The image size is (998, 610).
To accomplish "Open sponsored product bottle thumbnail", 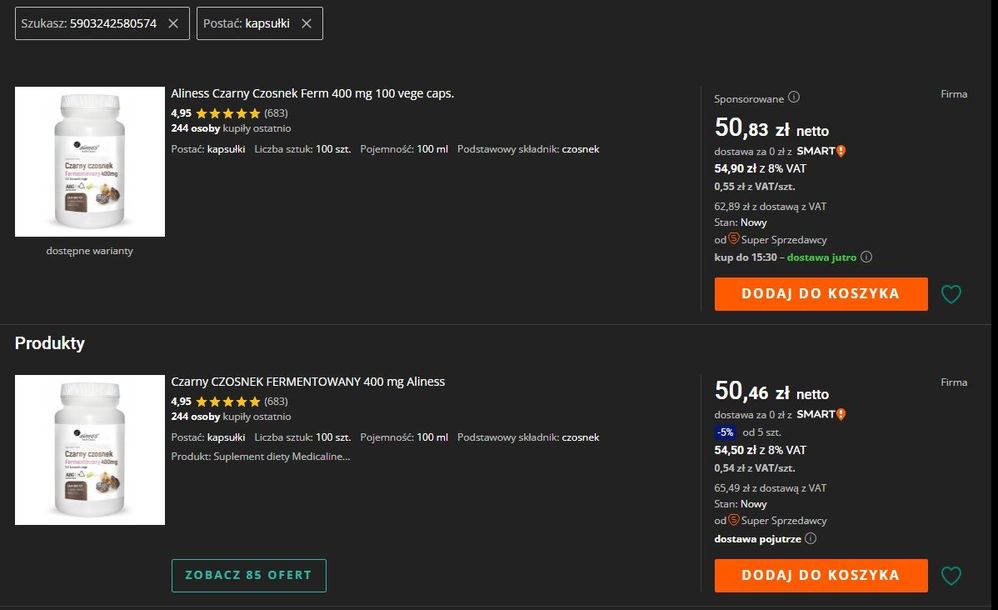I will [x=90, y=162].
